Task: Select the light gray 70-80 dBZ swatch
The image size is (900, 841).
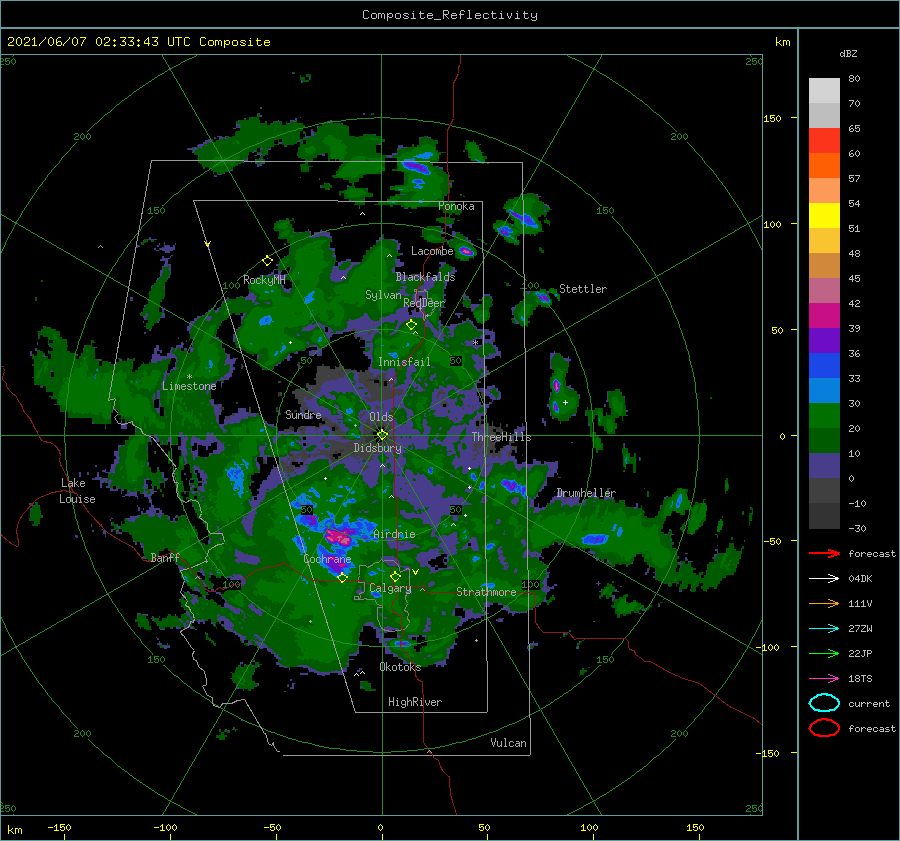Action: [x=824, y=90]
